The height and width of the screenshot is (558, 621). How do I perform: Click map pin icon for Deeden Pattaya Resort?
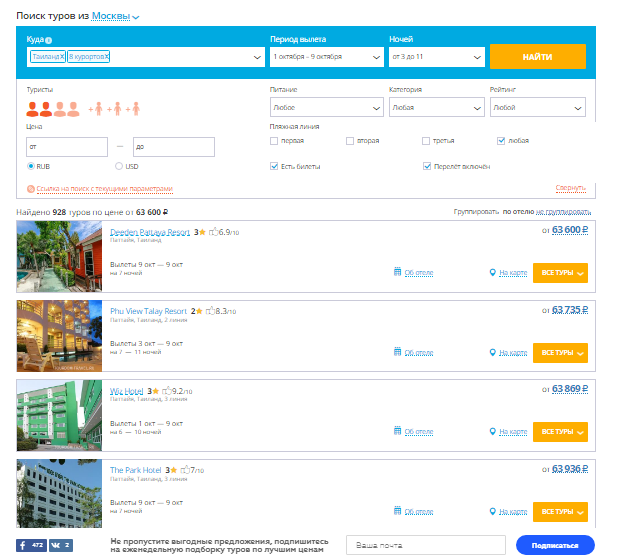coord(492,272)
